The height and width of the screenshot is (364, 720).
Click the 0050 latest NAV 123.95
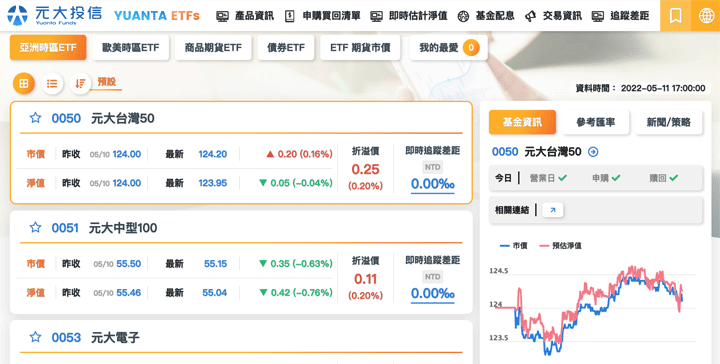click(213, 183)
